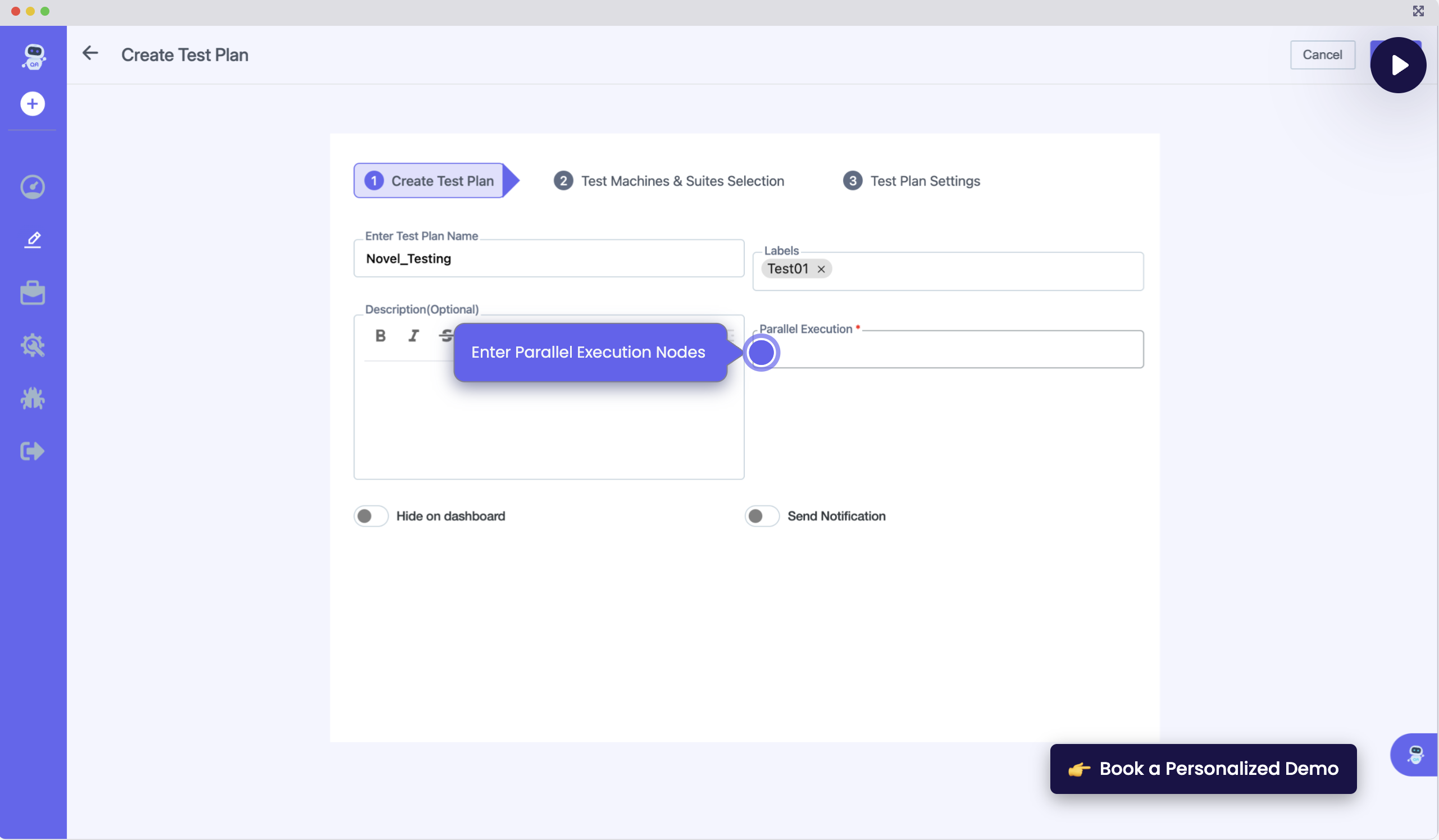
Task: Apply bold formatting in description editor
Action: pos(380,336)
